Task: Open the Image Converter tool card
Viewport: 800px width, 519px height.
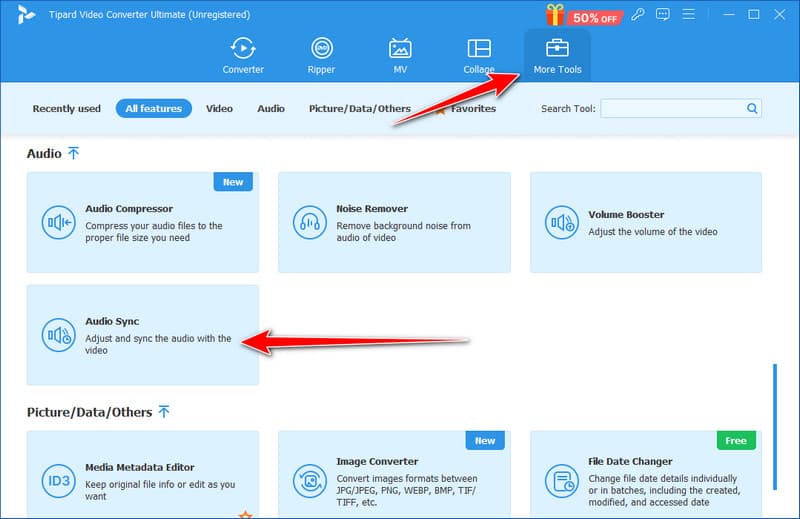Action: coord(394,474)
